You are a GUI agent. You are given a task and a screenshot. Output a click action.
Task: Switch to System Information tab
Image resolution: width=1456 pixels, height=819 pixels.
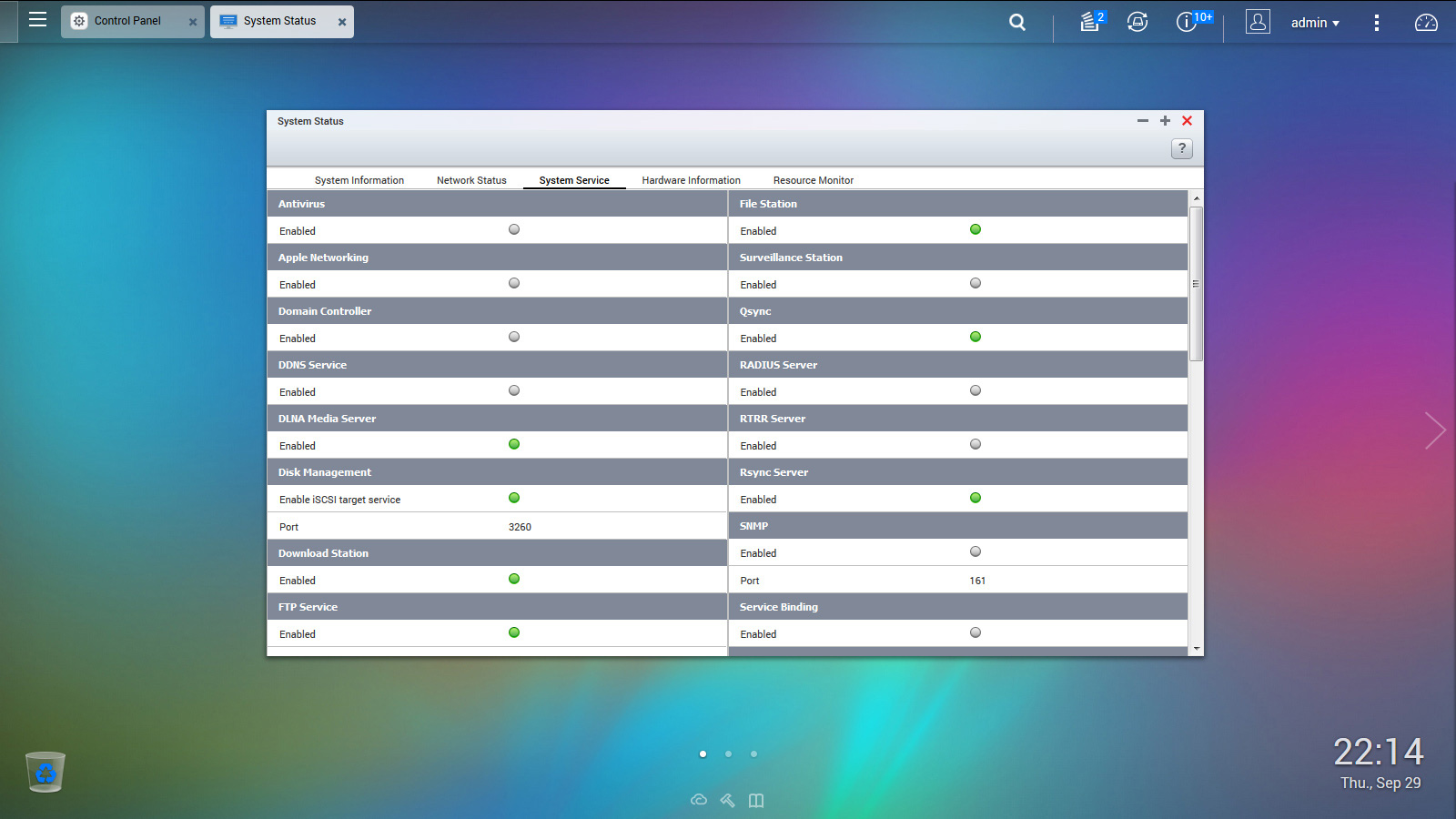[x=359, y=180]
